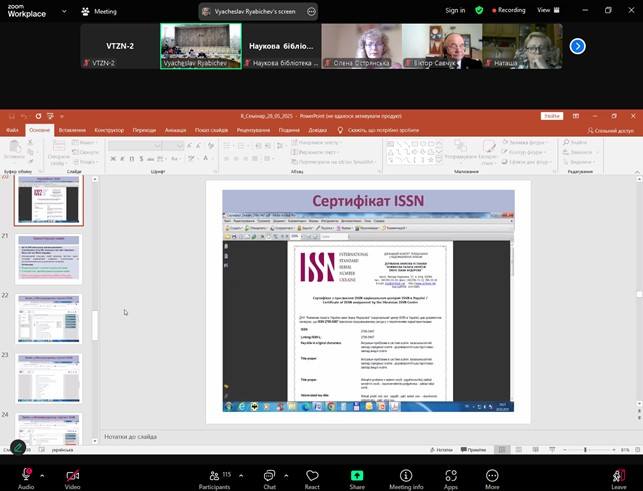The width and height of the screenshot is (643, 491).
Task: Adjust the zoom slider in status bar
Action: coord(585,450)
